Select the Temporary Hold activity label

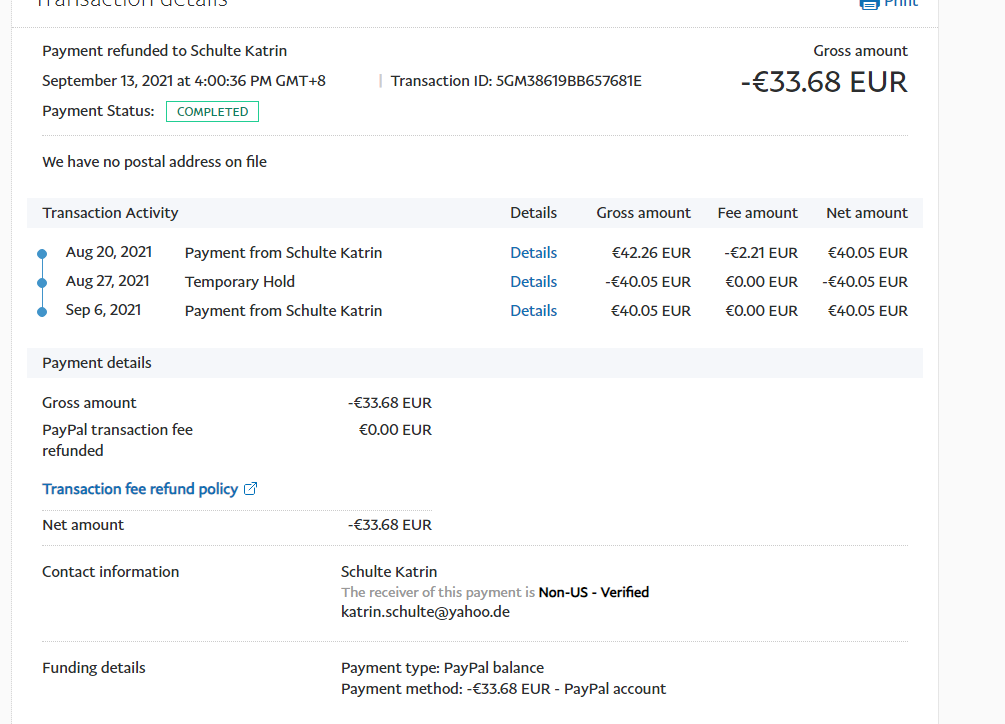pyautogui.click(x=240, y=282)
